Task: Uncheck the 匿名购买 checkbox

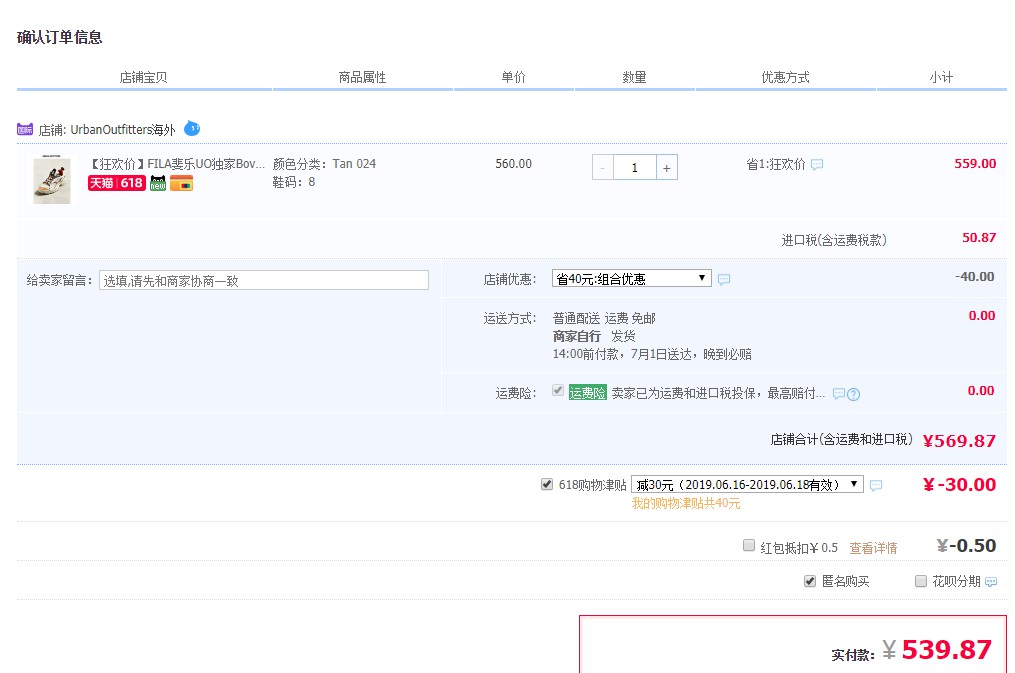Action: 810,581
